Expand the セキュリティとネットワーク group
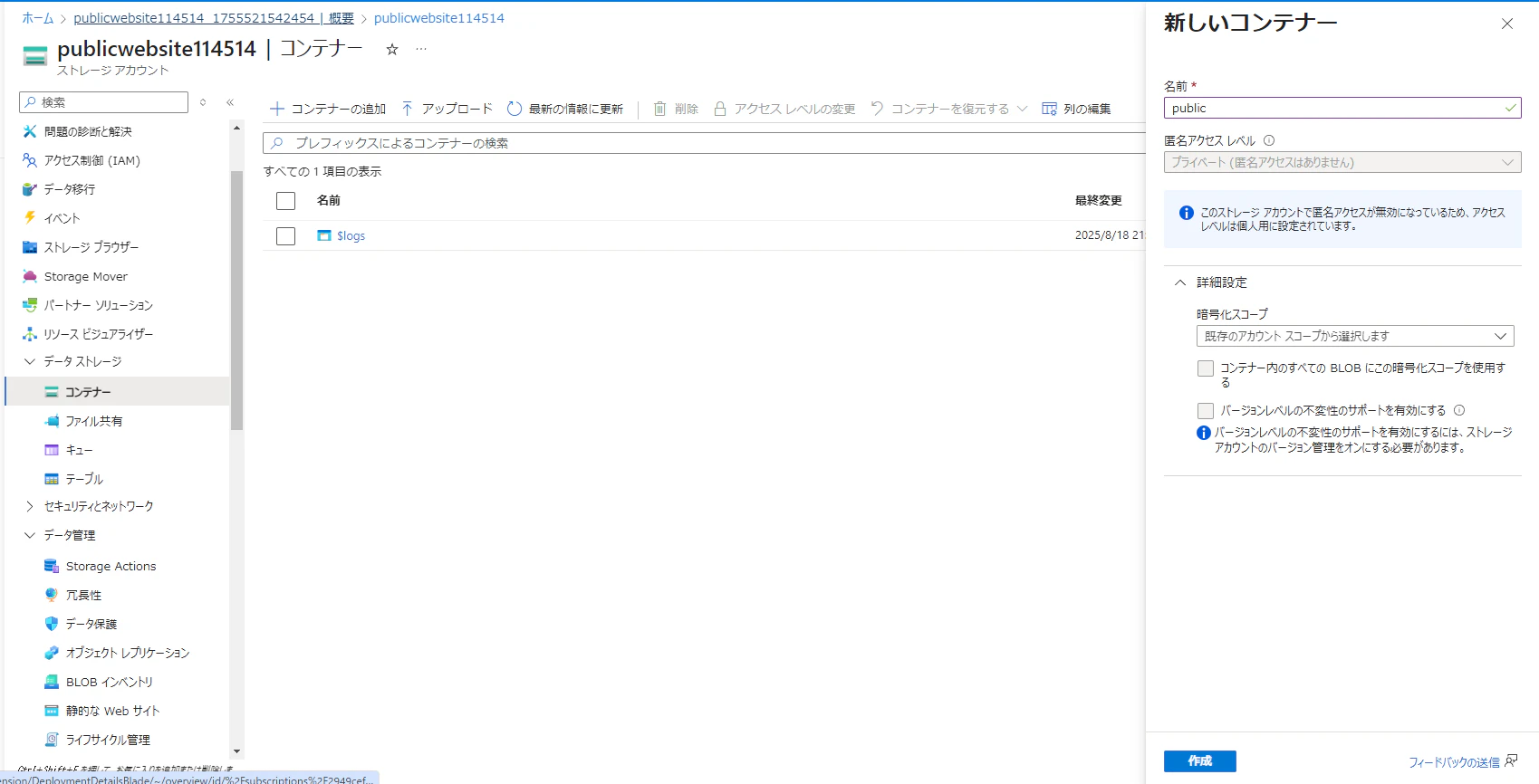Viewport: 1539px width, 784px height. (30, 506)
